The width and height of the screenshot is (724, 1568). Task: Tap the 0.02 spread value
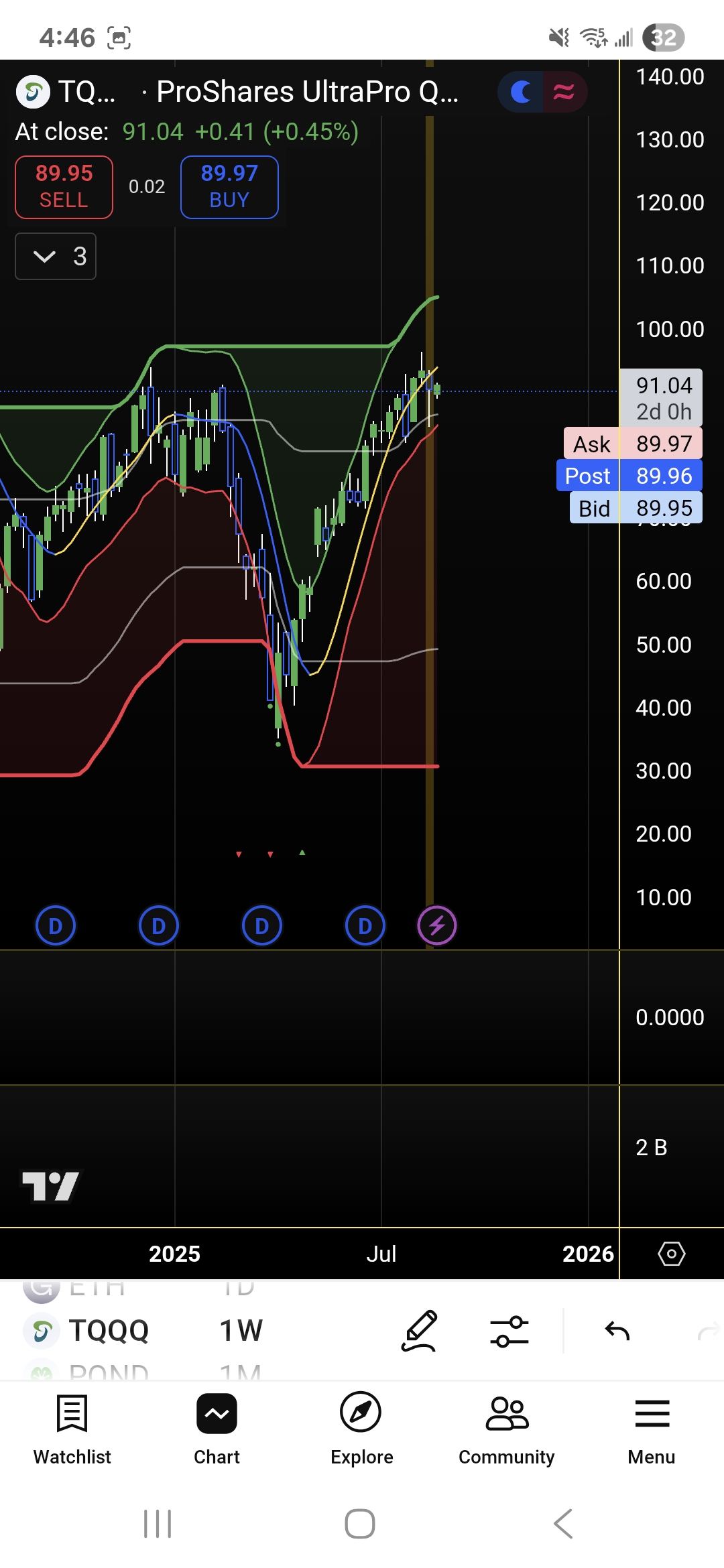point(147,187)
